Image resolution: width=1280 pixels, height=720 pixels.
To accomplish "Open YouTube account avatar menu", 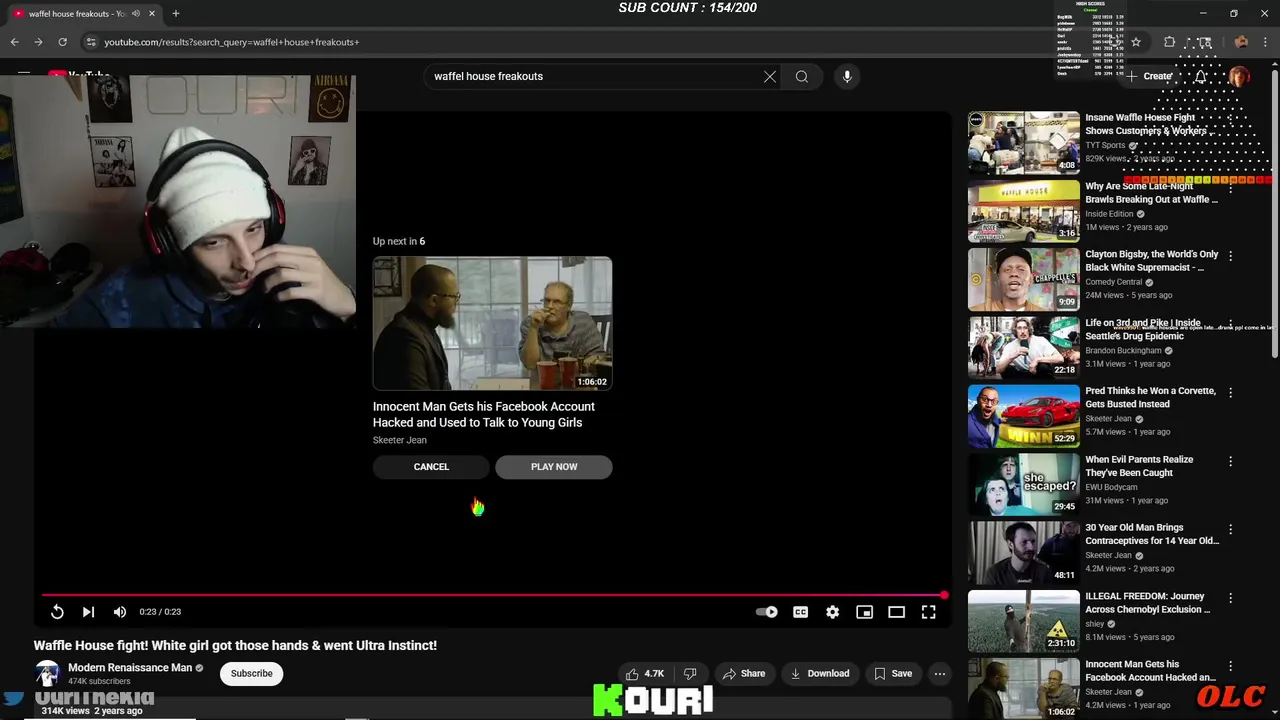I will click(x=1239, y=76).
